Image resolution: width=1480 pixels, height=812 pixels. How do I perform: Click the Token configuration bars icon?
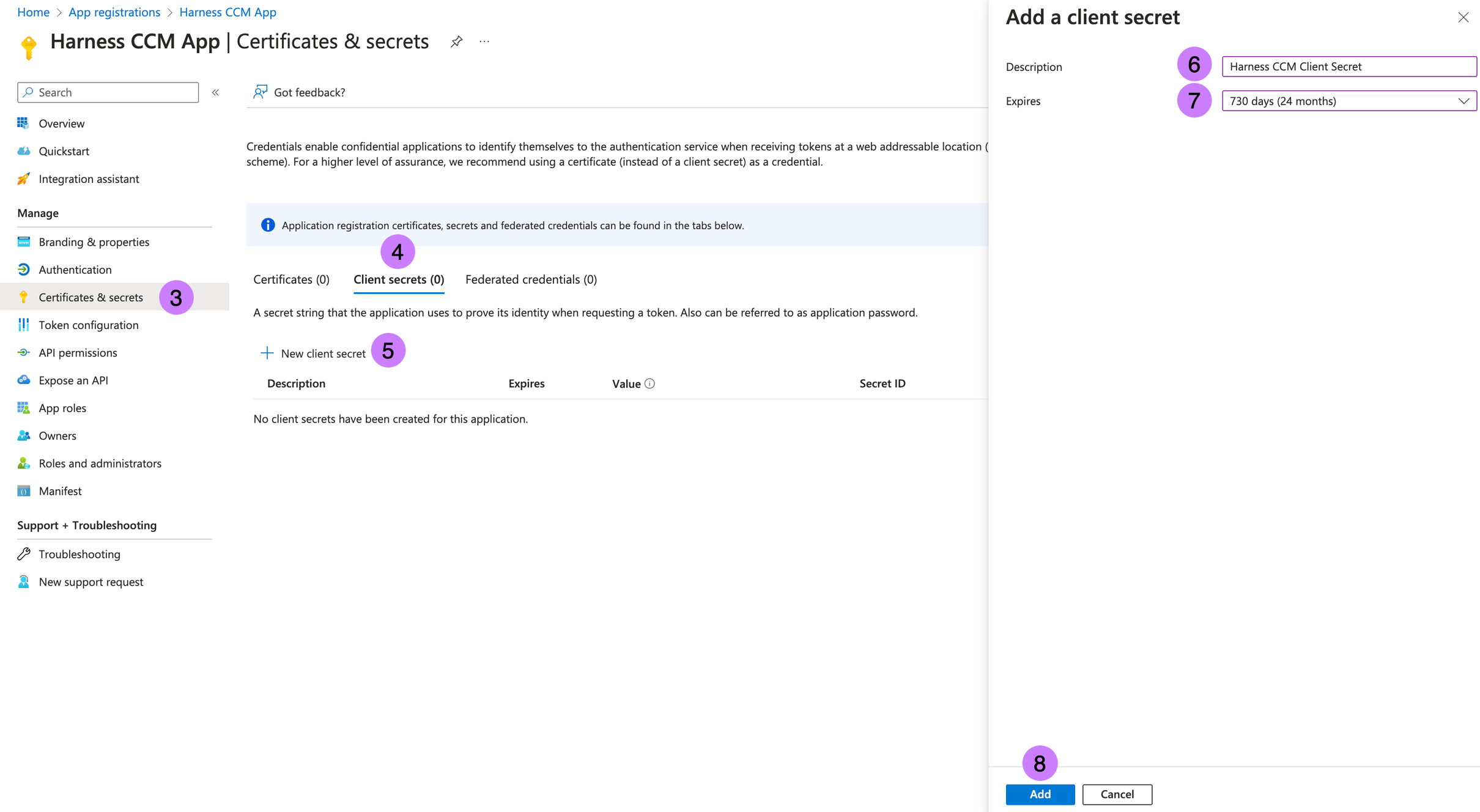click(23, 325)
